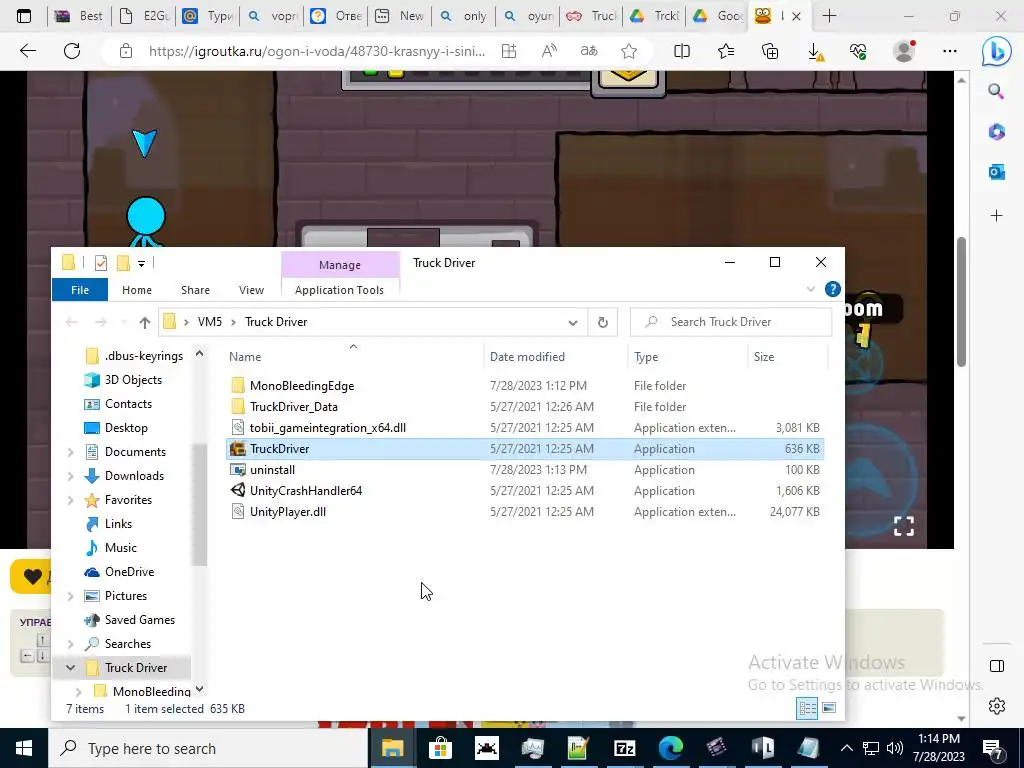Expand the Downloads tree node
Image resolution: width=1024 pixels, height=768 pixels.
click(x=71, y=476)
